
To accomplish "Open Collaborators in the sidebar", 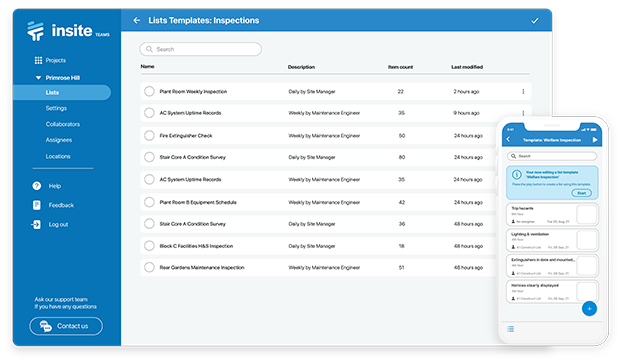I will pyautogui.click(x=63, y=124).
